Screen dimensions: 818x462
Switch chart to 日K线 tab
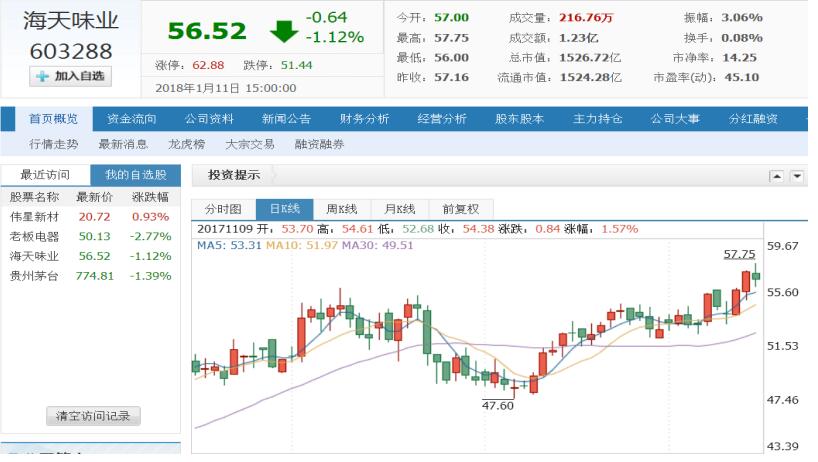pos(285,209)
